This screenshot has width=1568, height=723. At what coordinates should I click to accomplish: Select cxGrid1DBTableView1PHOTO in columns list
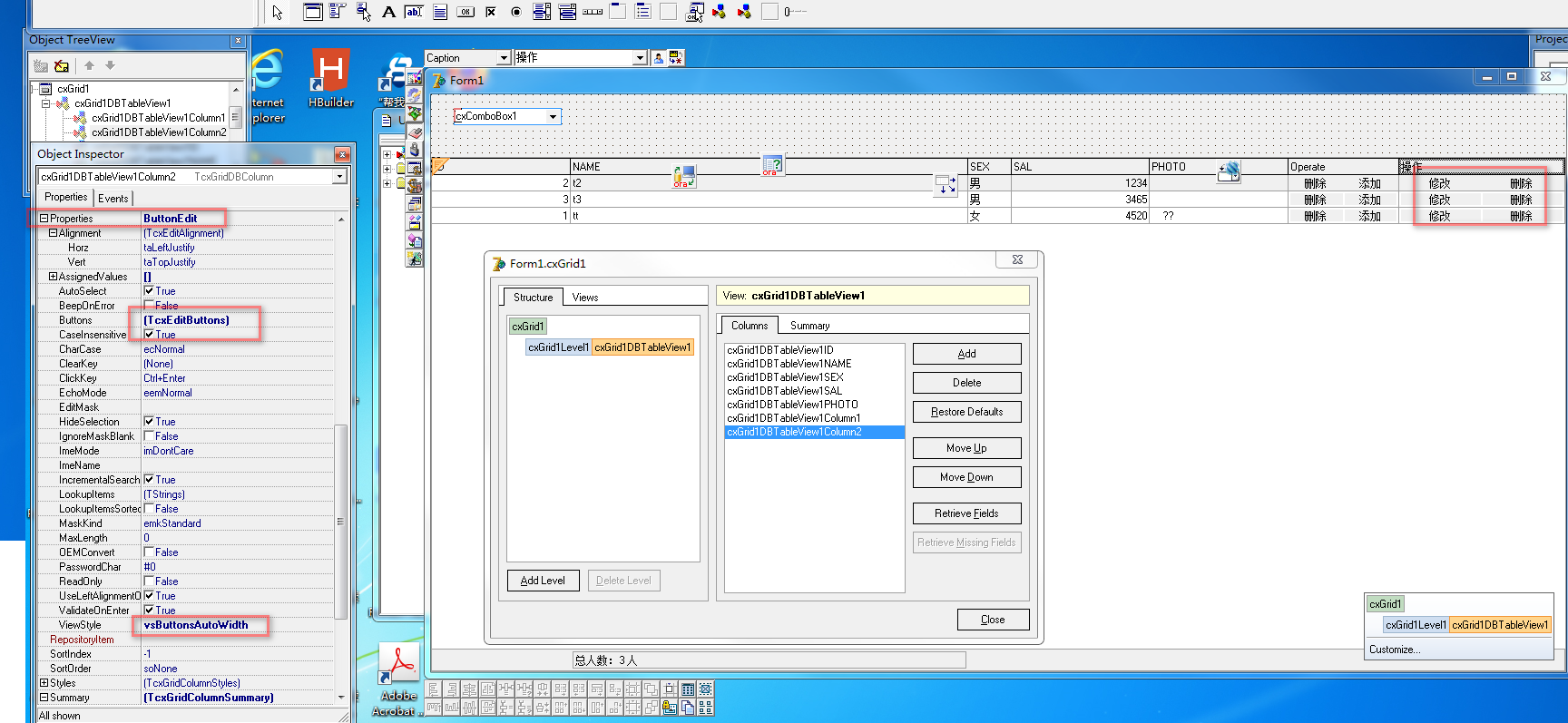click(x=792, y=405)
